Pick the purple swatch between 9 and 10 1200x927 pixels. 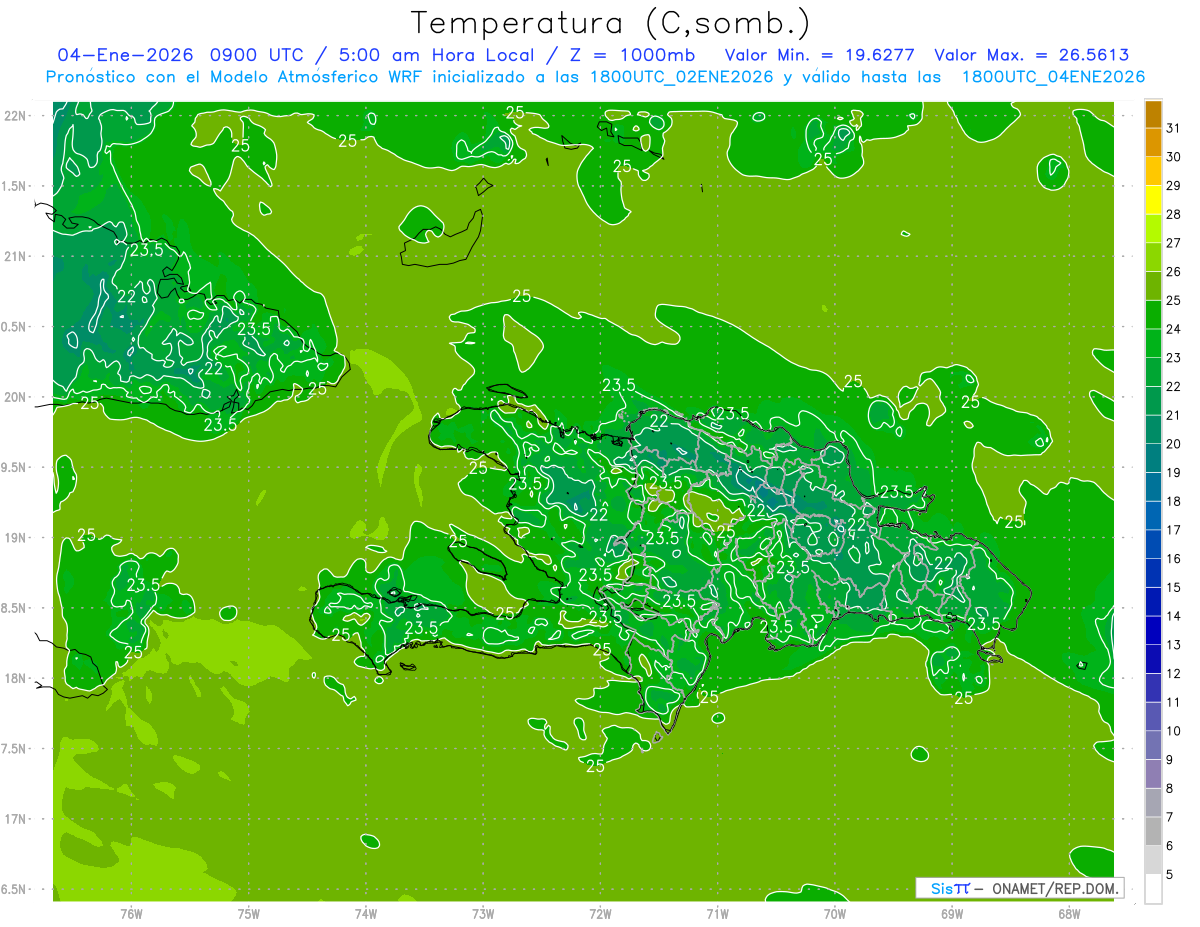click(x=1153, y=745)
